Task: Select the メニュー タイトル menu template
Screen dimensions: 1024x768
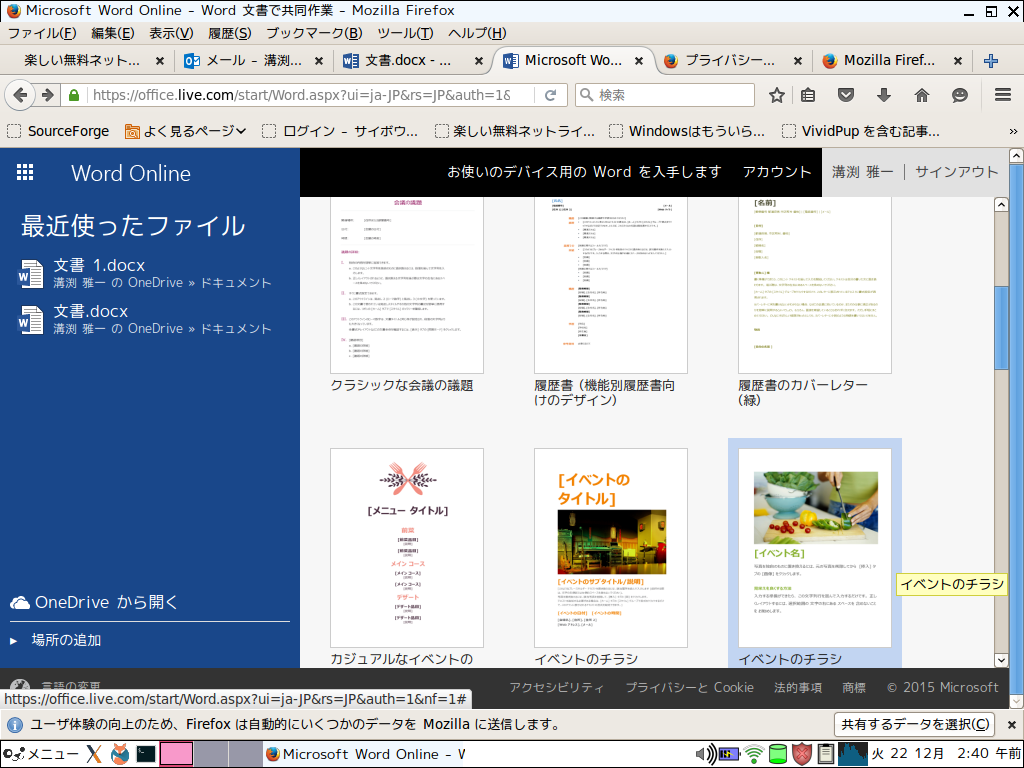Action: pyautogui.click(x=407, y=547)
